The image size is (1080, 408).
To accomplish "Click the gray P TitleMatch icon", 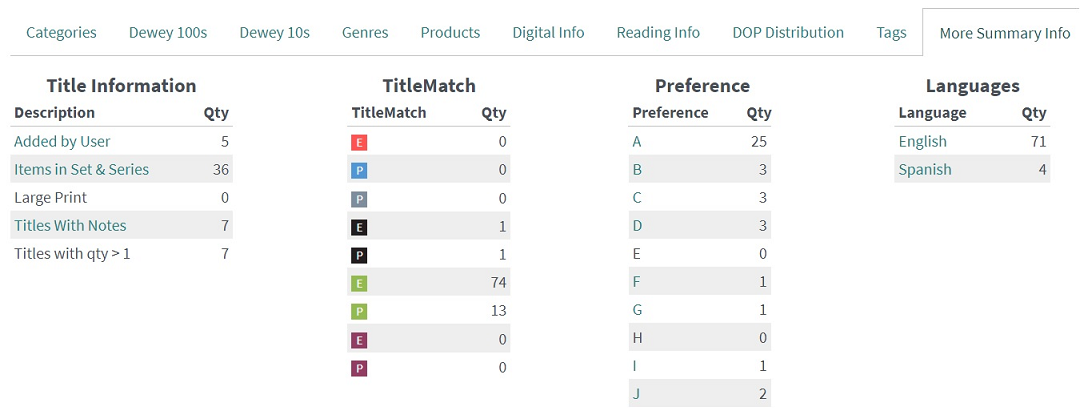I will point(358,199).
